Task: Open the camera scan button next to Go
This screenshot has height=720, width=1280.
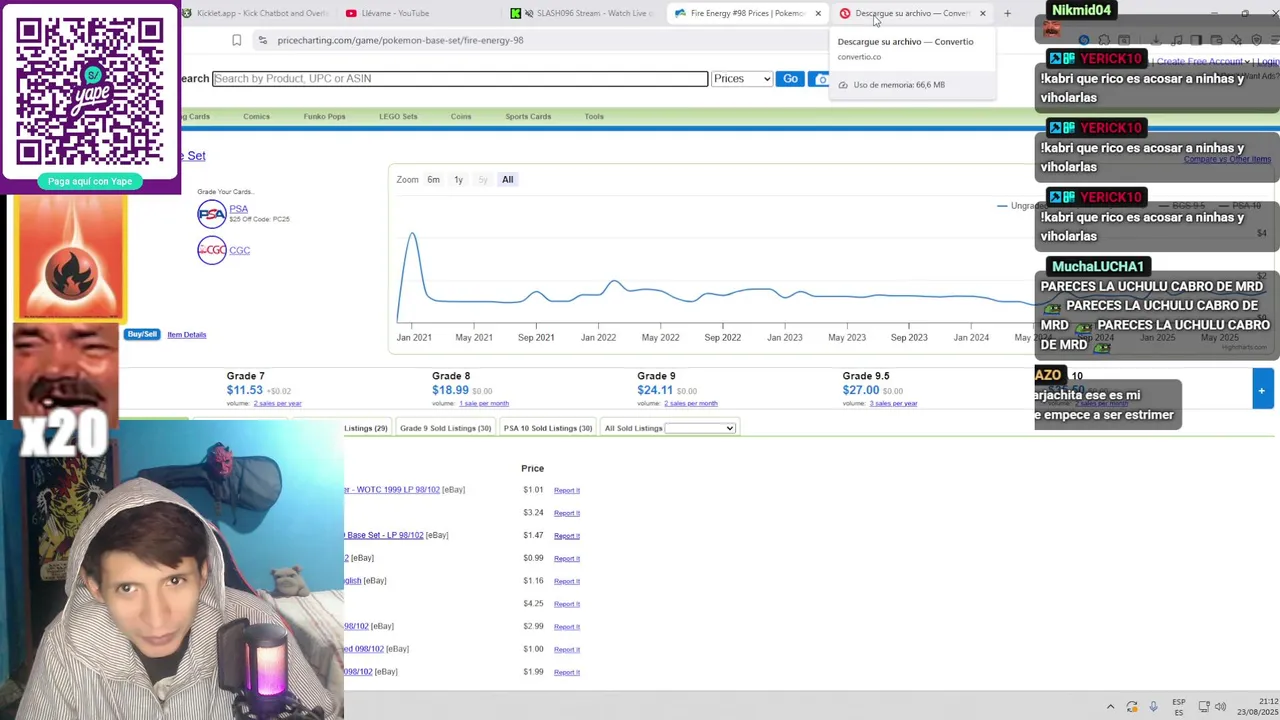Action: click(820, 79)
